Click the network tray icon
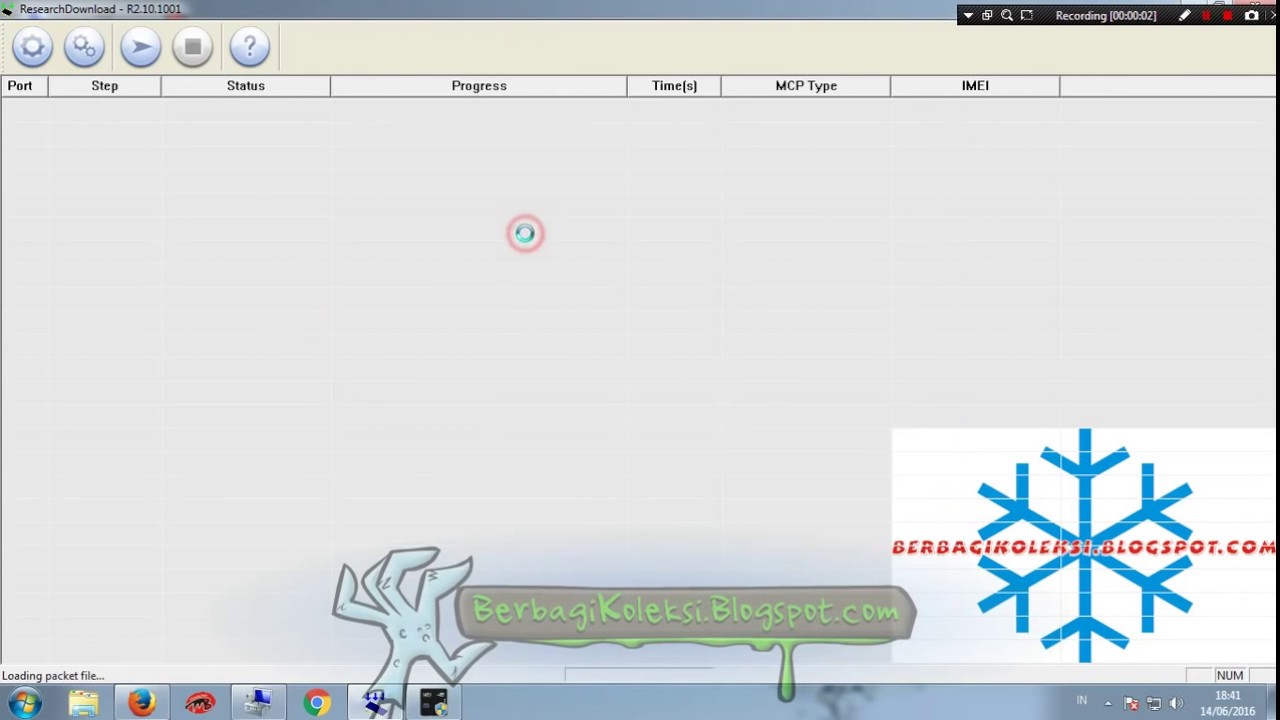The height and width of the screenshot is (720, 1280). tap(1154, 703)
